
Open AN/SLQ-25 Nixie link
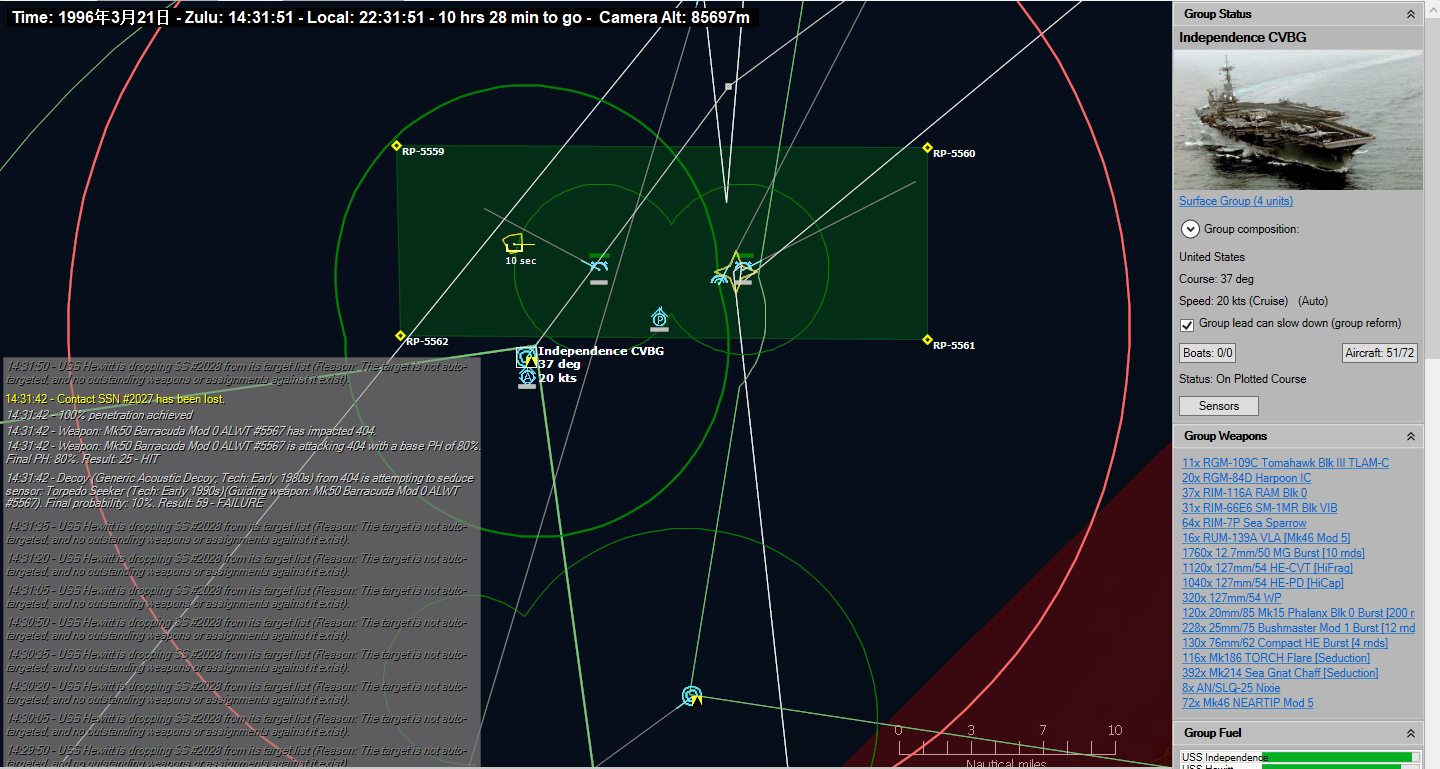tap(1231, 688)
